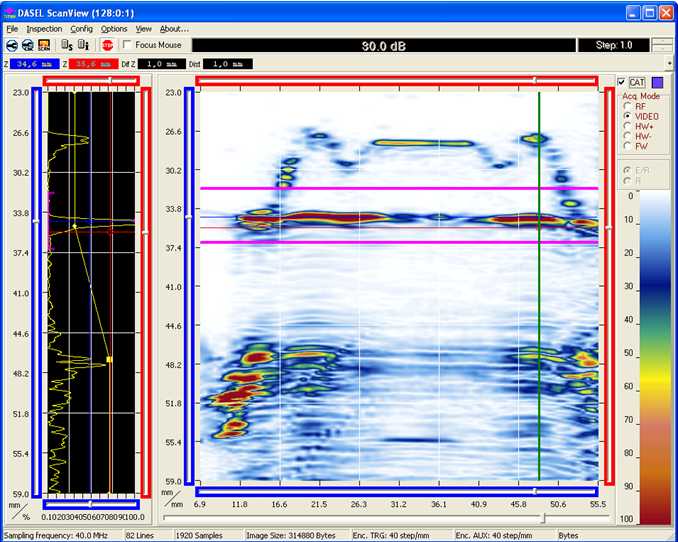Click the second scan icon in the toolbar
The height and width of the screenshot is (542, 678).
point(28,45)
